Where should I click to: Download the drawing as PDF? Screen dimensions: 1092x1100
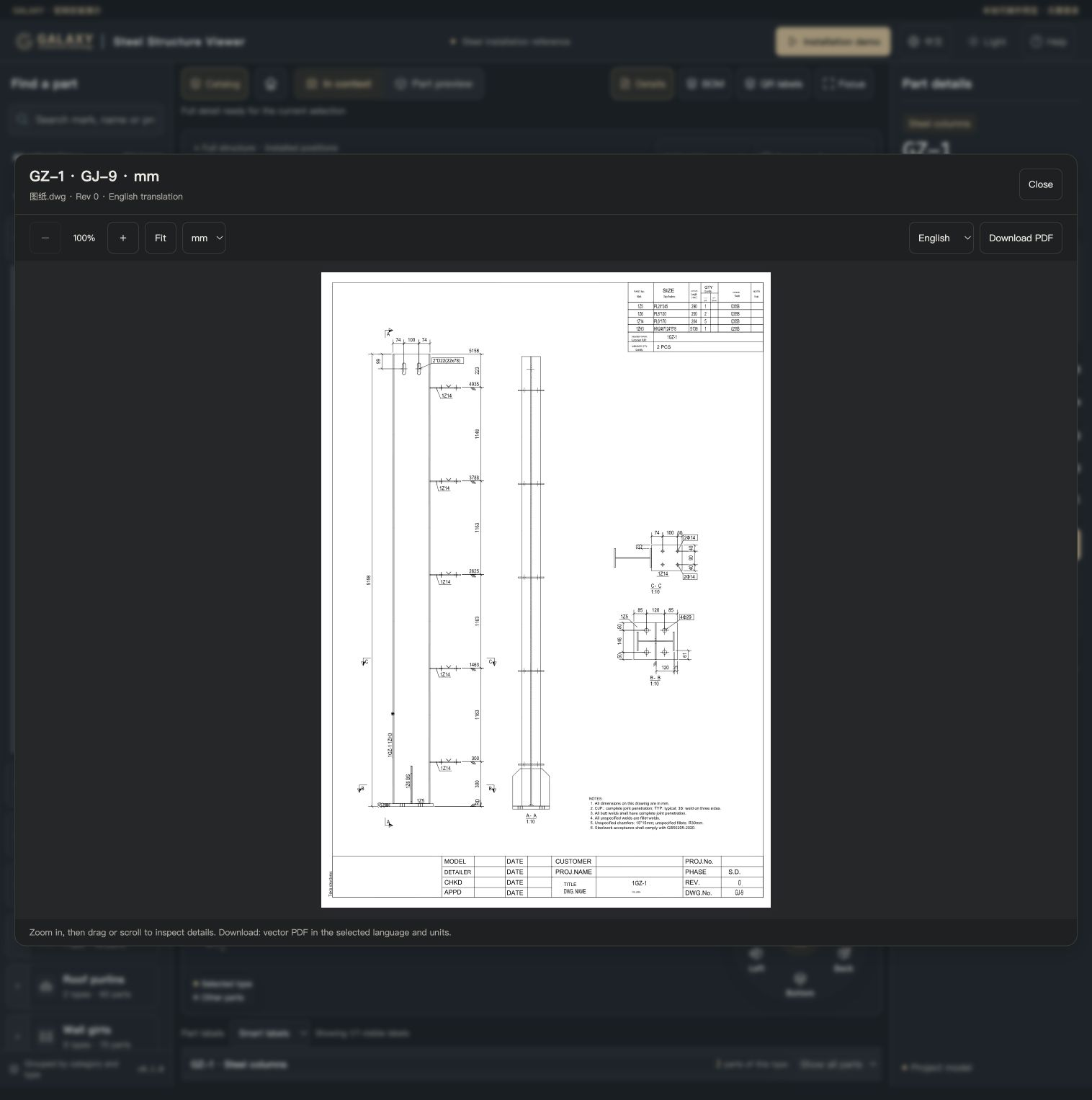1021,238
